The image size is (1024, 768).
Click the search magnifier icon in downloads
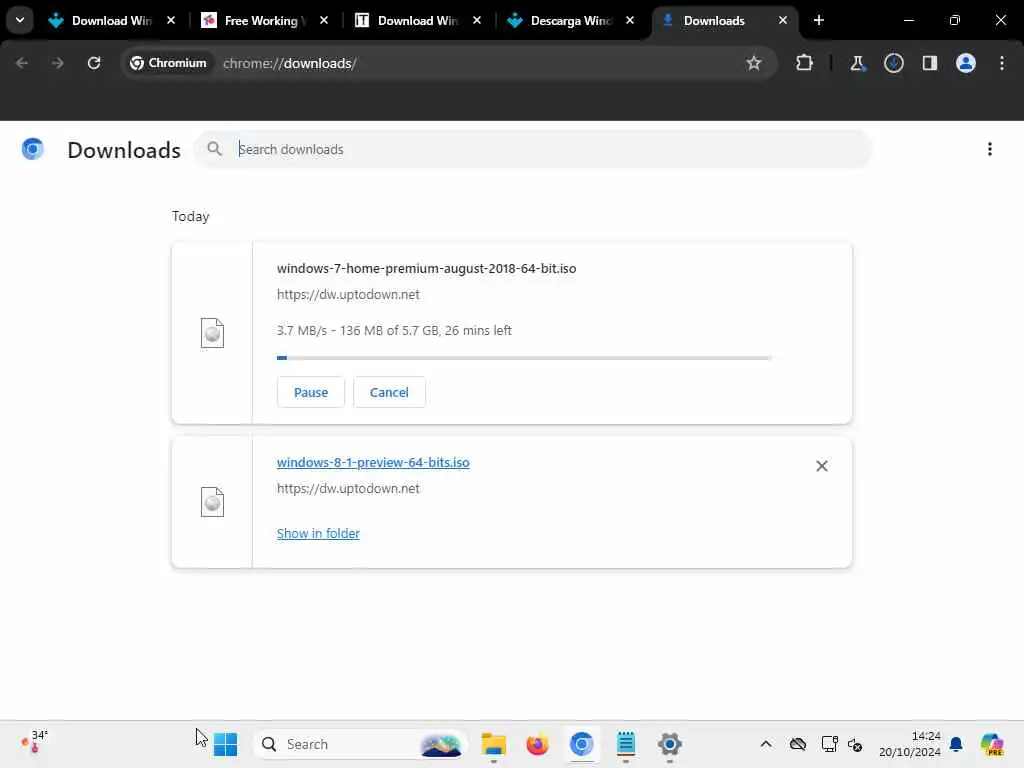[214, 149]
